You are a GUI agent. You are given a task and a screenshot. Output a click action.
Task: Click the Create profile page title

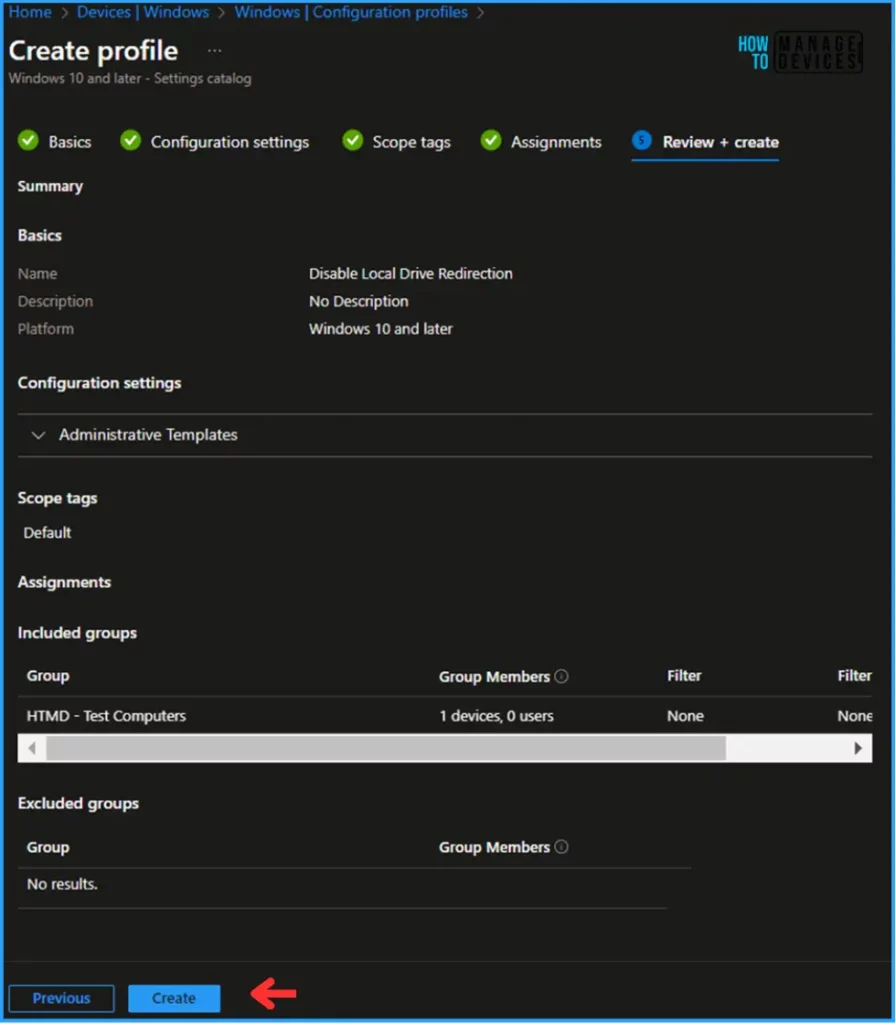point(93,51)
